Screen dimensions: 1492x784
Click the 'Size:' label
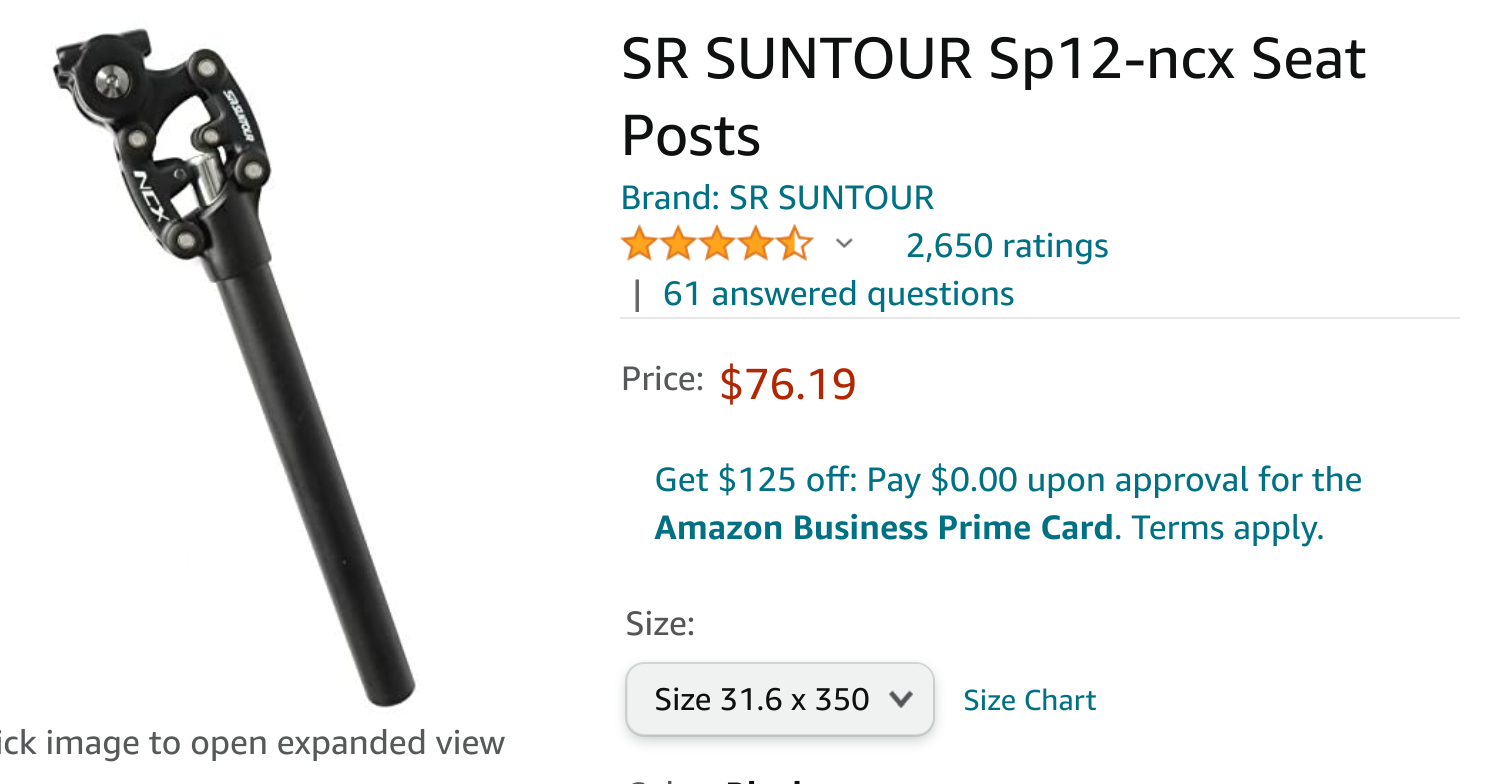[659, 623]
